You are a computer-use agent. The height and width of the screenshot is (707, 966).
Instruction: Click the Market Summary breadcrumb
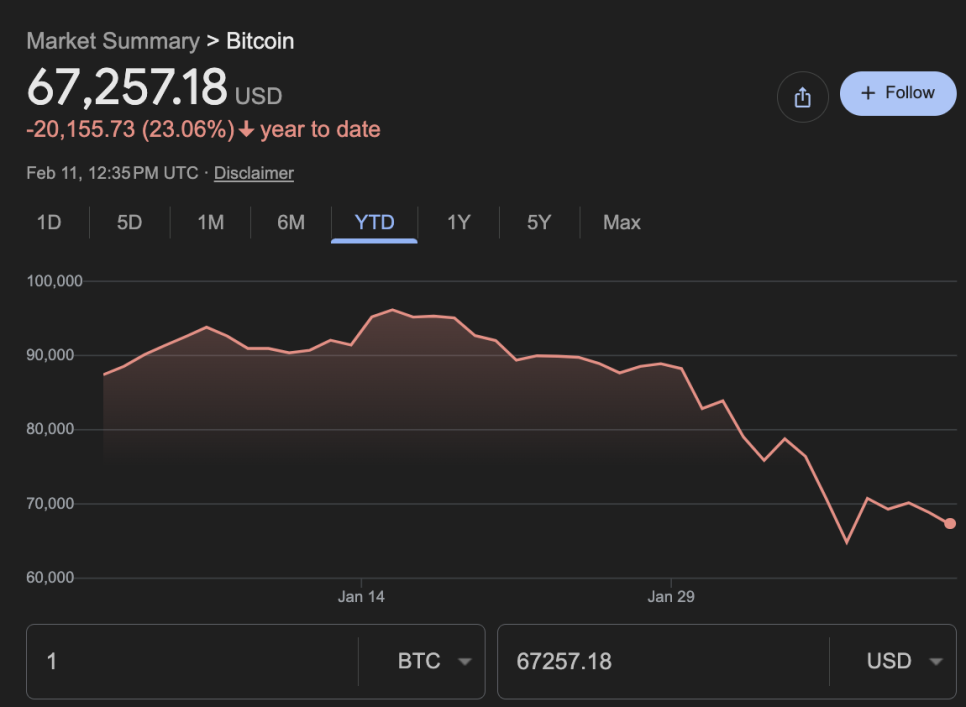pos(113,41)
